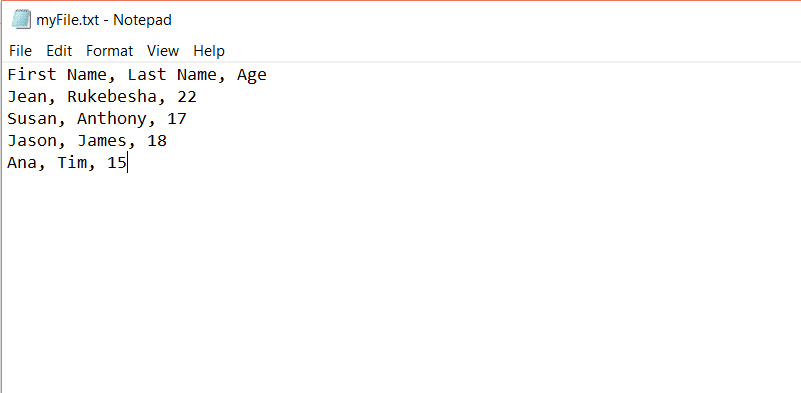Click on the surname Rukebesha
This screenshot has width=801, height=393.
click(112, 97)
